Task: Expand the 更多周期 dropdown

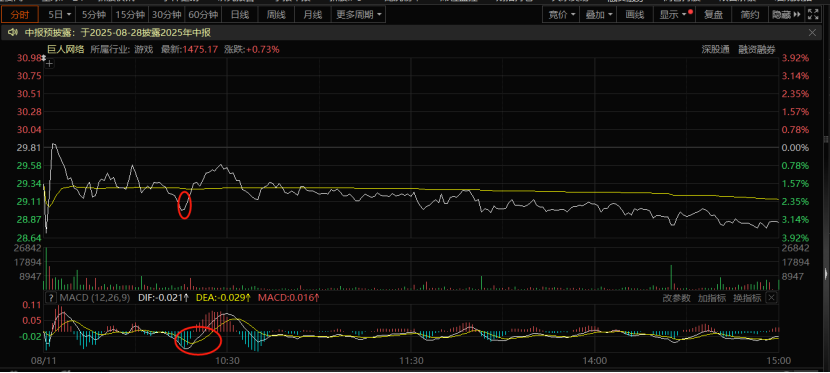Action: [358, 15]
